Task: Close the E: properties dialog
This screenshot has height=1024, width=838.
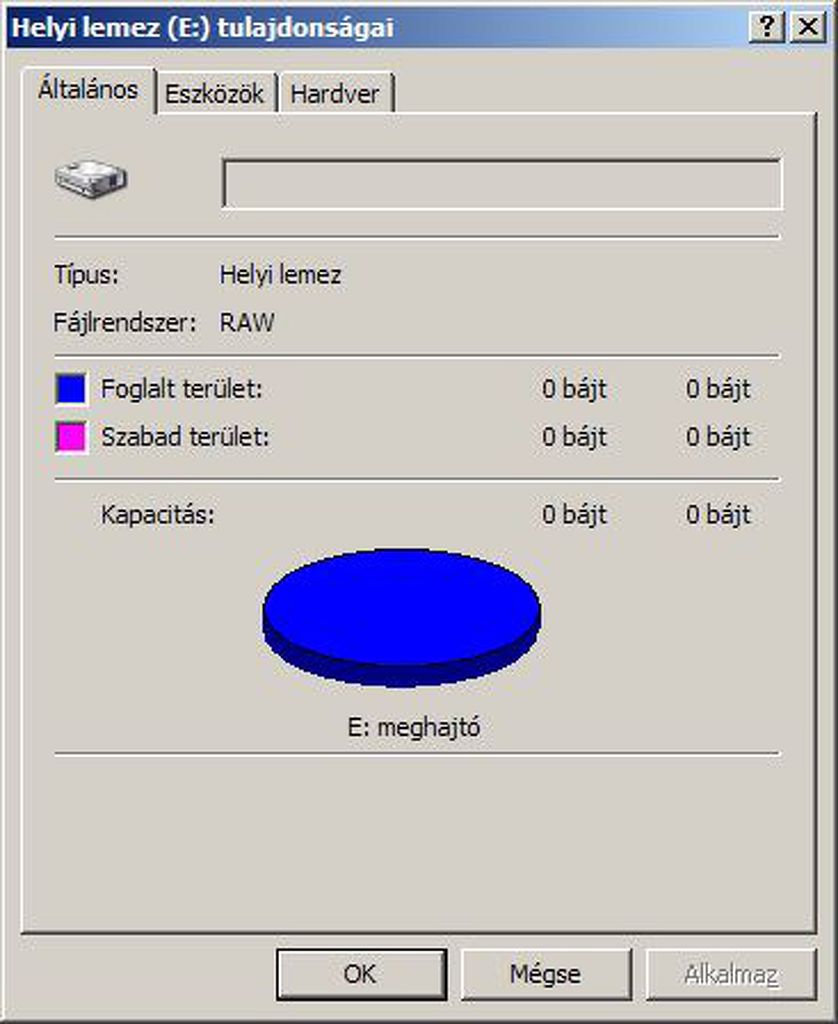Action: click(x=808, y=27)
